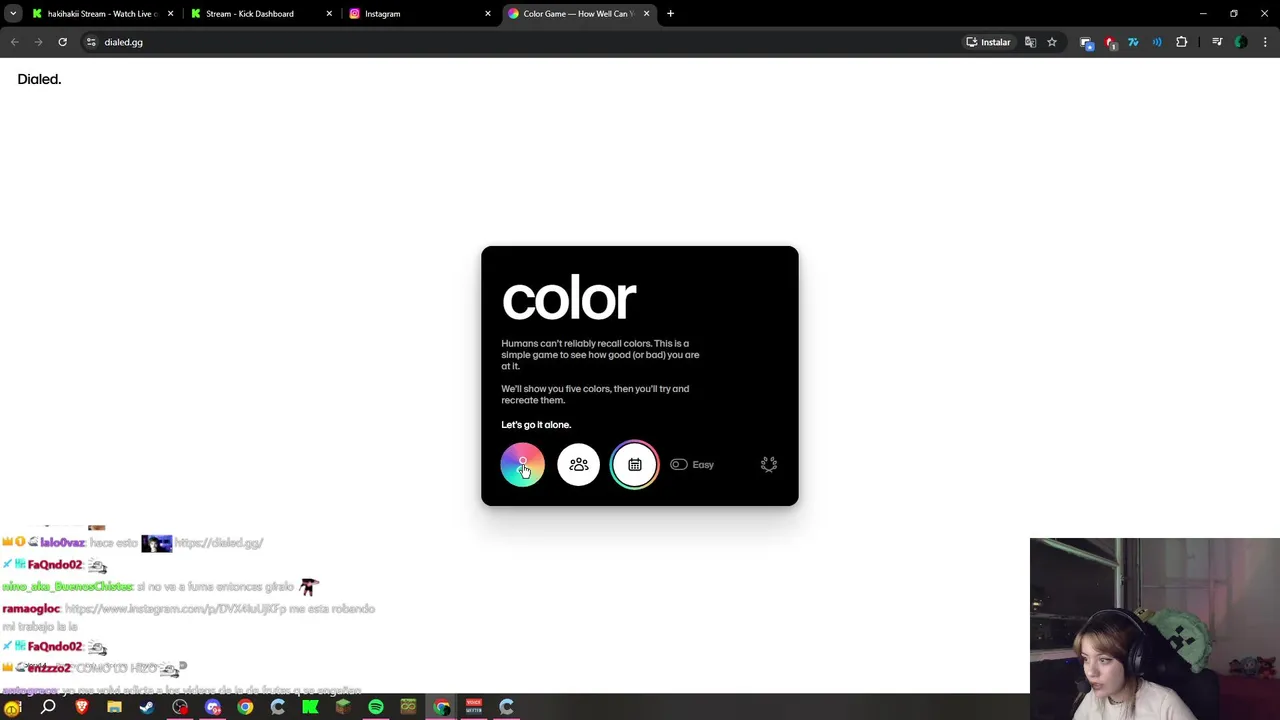
Task: Launch Brave browser from taskbar
Action: [x=82, y=708]
